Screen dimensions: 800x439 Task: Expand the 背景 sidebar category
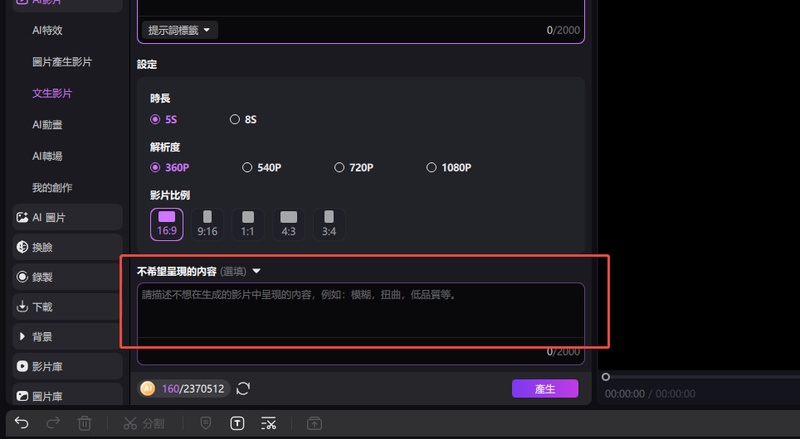point(23,337)
